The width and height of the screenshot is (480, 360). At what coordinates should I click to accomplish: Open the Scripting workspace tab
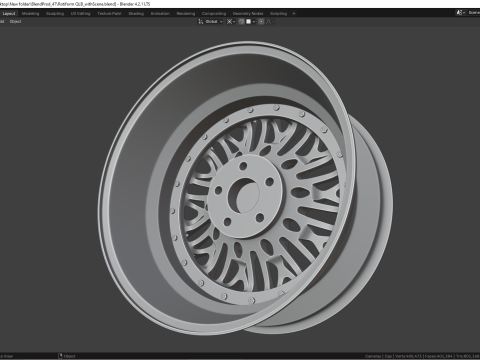pos(278,14)
